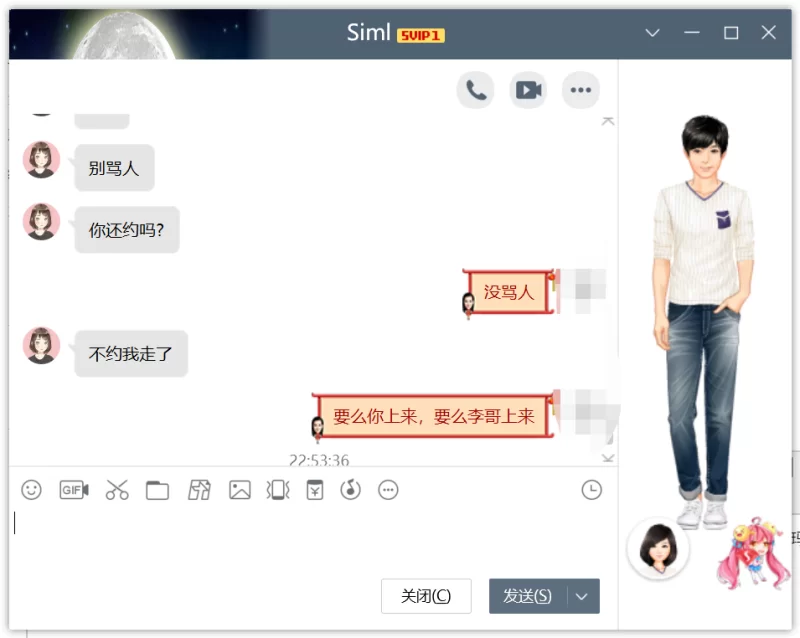The width and height of the screenshot is (800, 638).
Task: Open more options in chat header
Action: (x=581, y=90)
